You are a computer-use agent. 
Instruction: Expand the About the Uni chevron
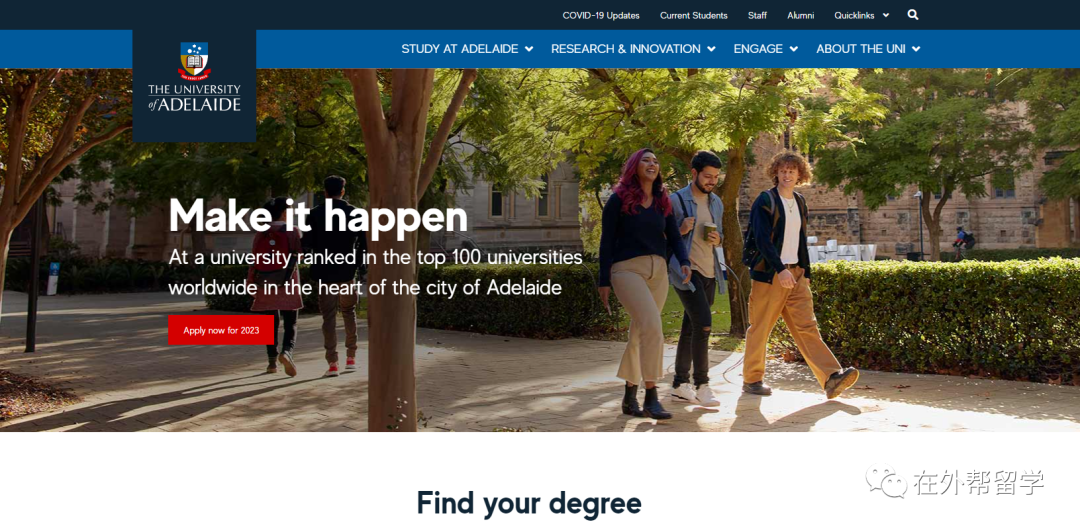[915, 49]
